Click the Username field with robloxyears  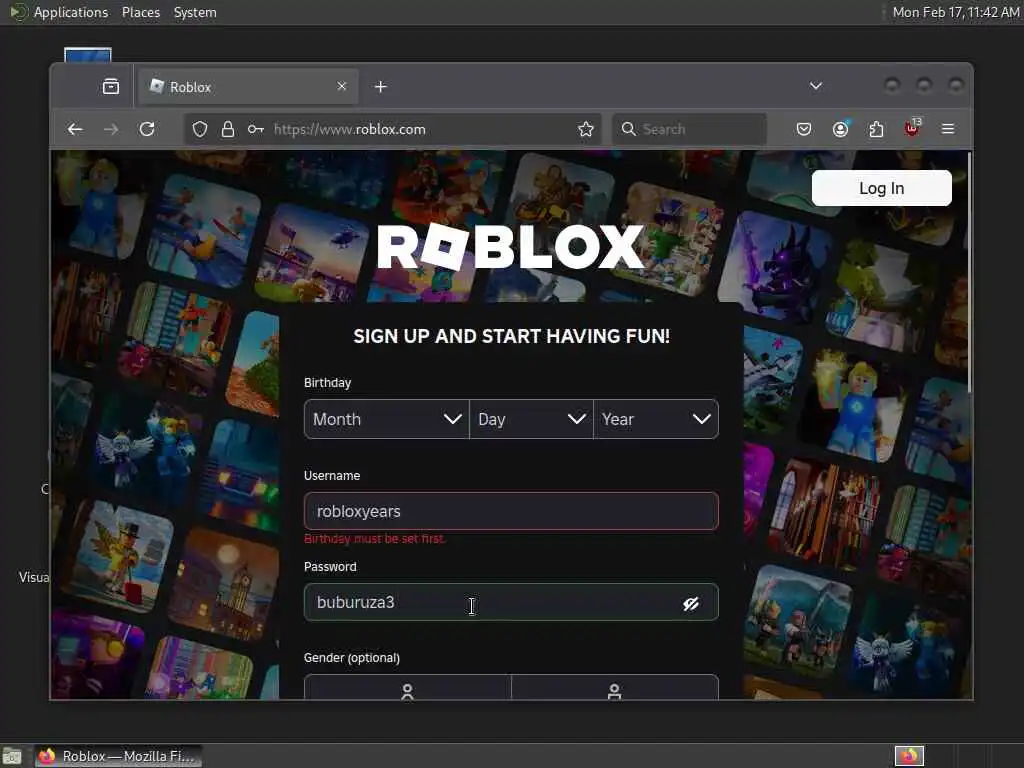pyautogui.click(x=511, y=511)
